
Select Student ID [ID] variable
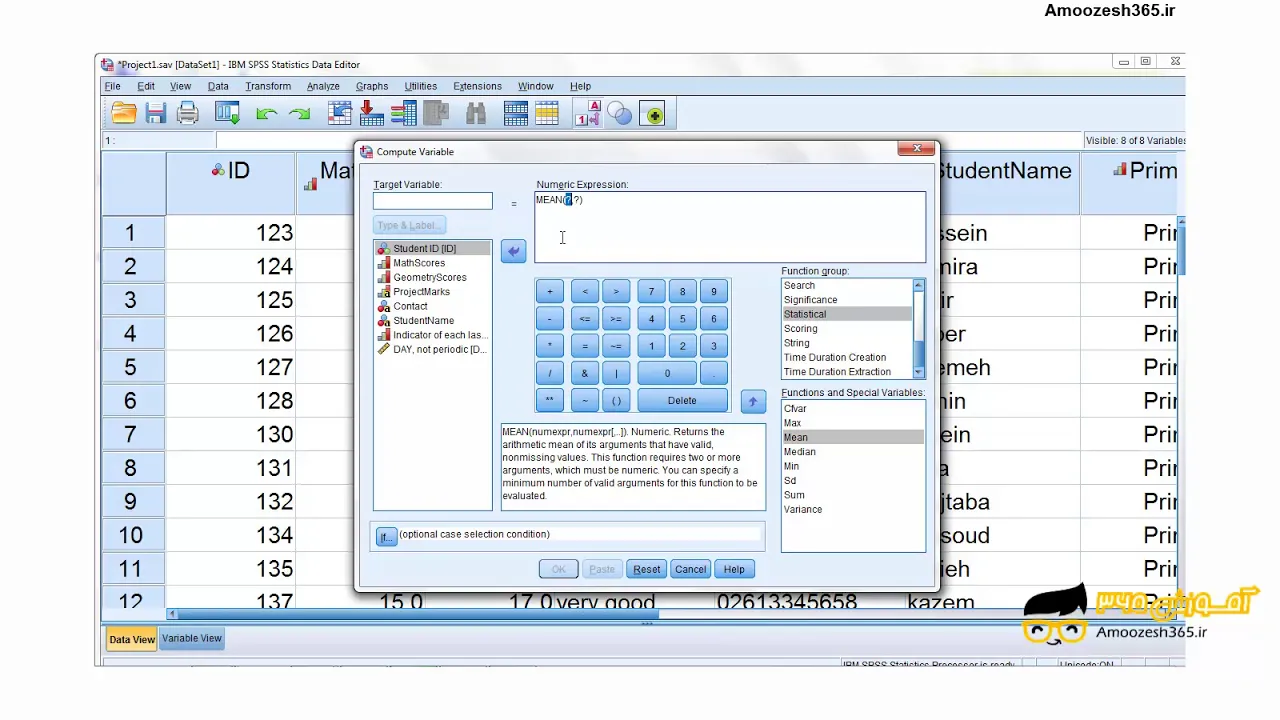tap(432, 248)
